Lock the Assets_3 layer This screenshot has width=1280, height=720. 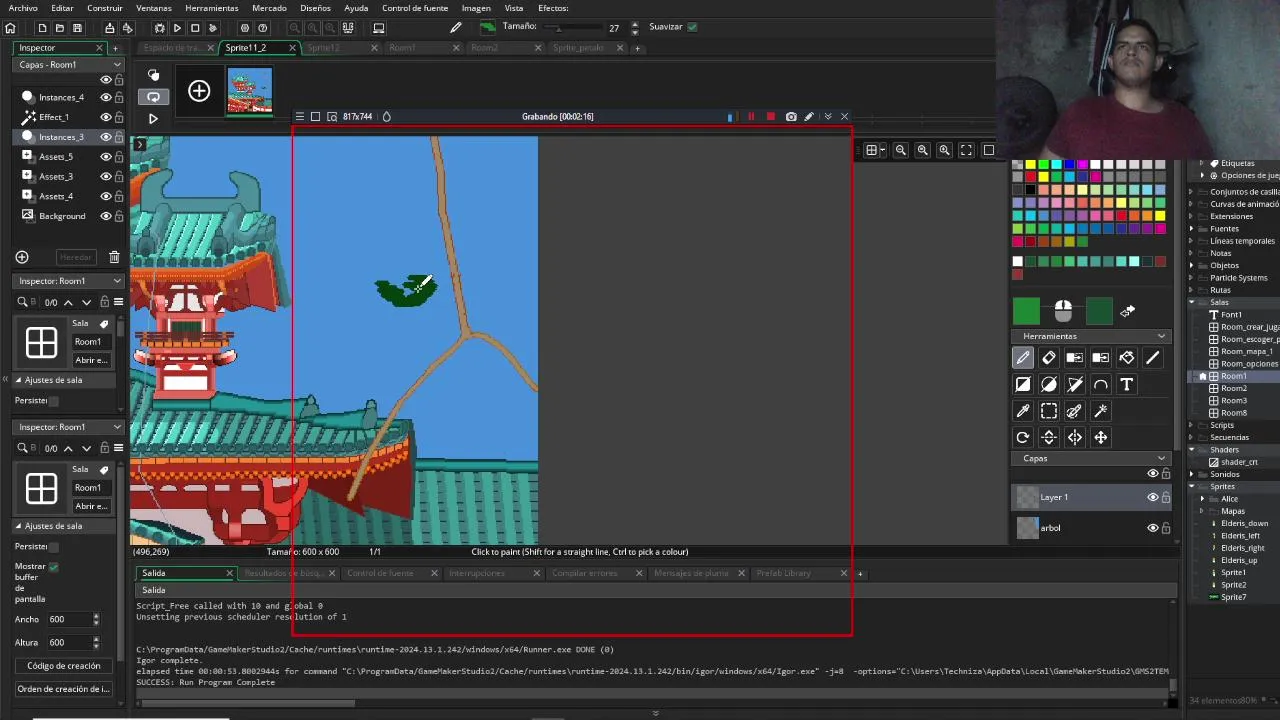(x=119, y=177)
